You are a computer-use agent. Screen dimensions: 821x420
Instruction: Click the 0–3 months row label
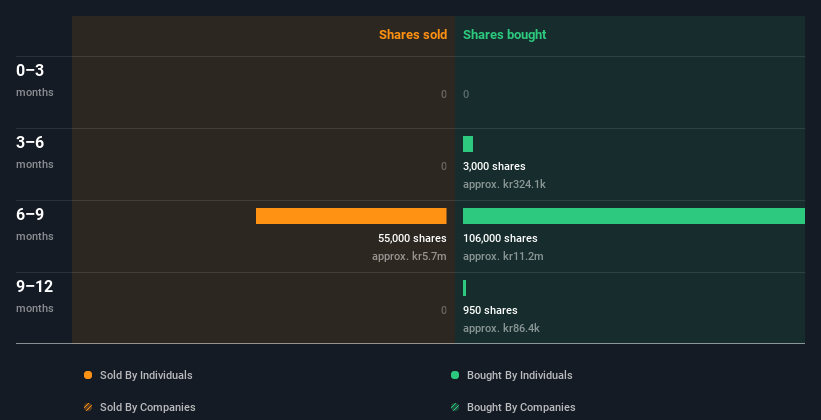click(x=35, y=80)
